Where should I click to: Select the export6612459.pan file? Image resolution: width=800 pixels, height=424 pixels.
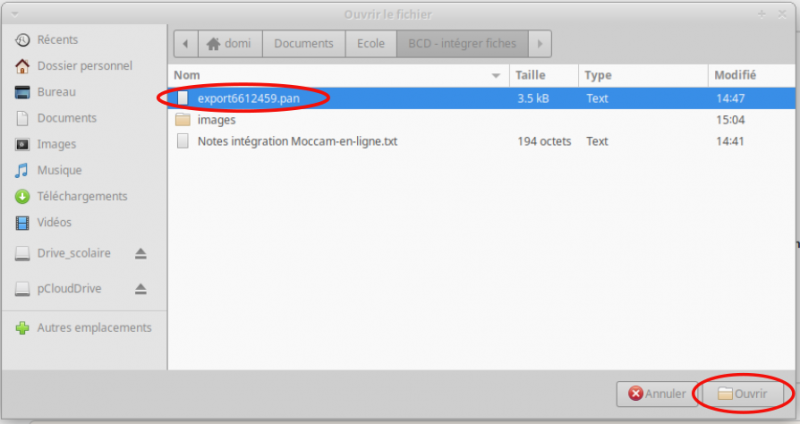coord(262,98)
